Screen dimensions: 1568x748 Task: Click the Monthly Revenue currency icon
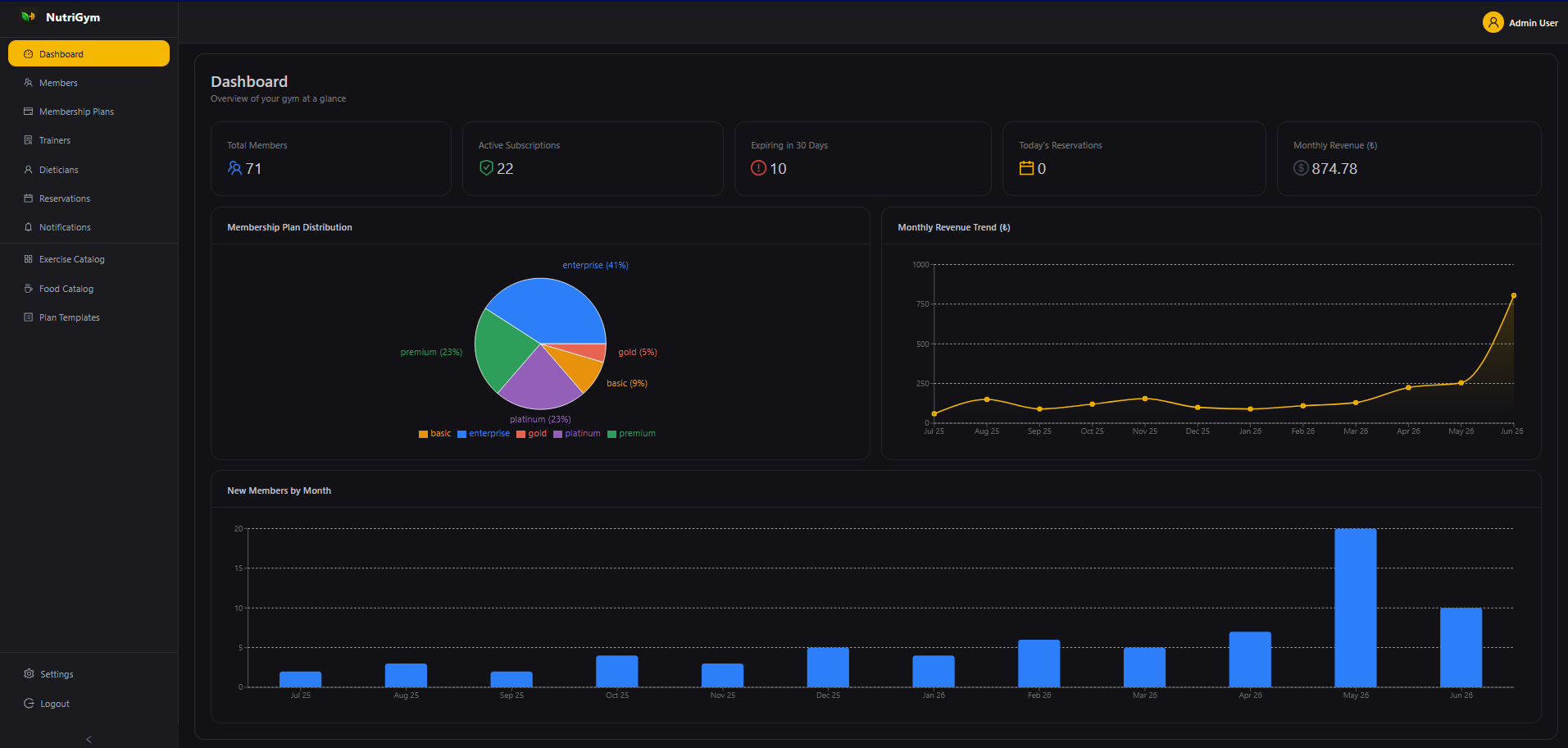click(1301, 168)
